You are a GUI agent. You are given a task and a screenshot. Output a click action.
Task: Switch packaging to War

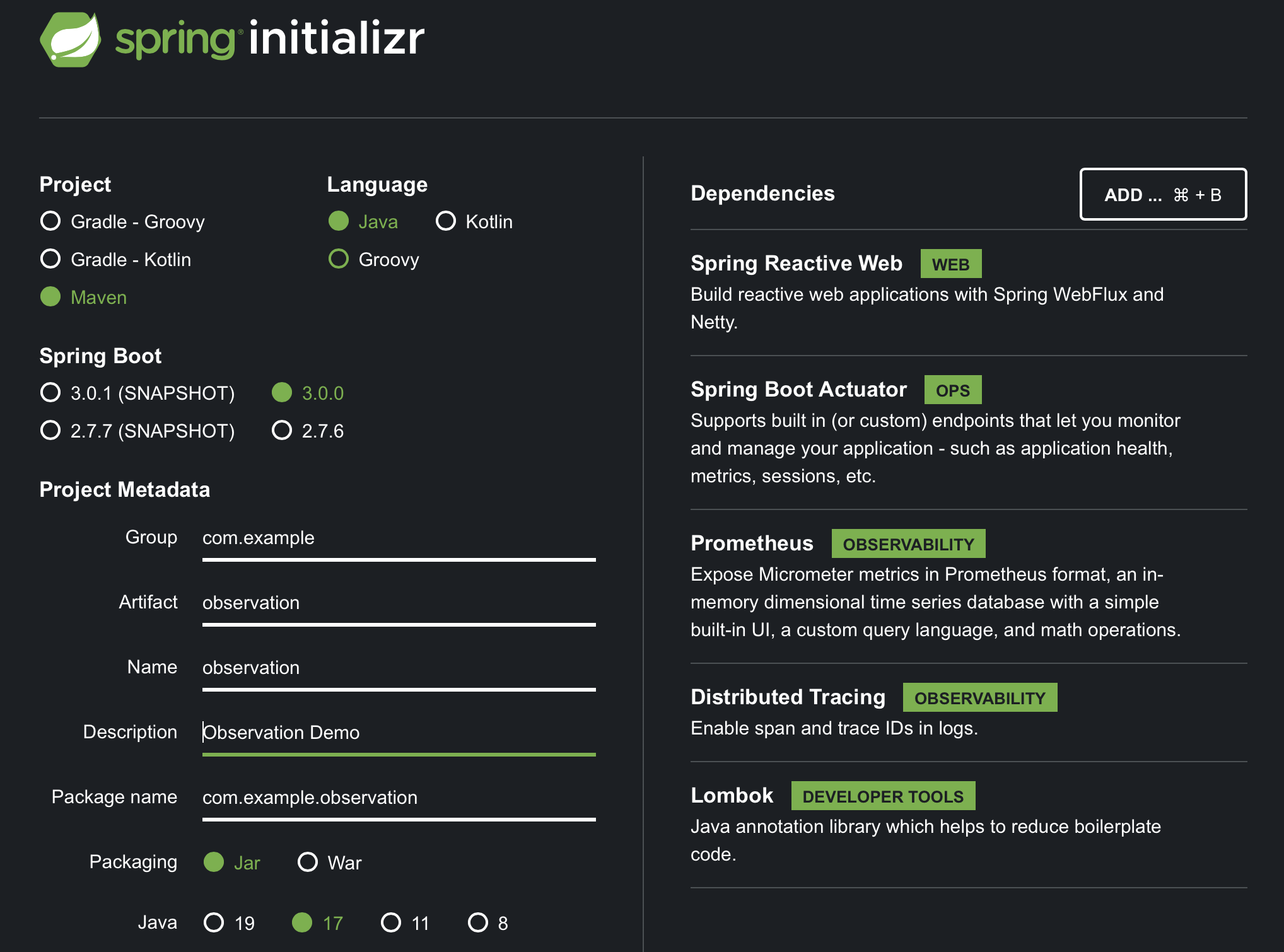tap(308, 862)
